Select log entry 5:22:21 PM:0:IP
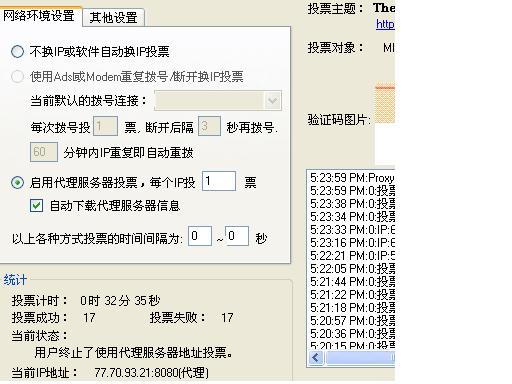This screenshot has width=512, height=384. click(x=352, y=255)
